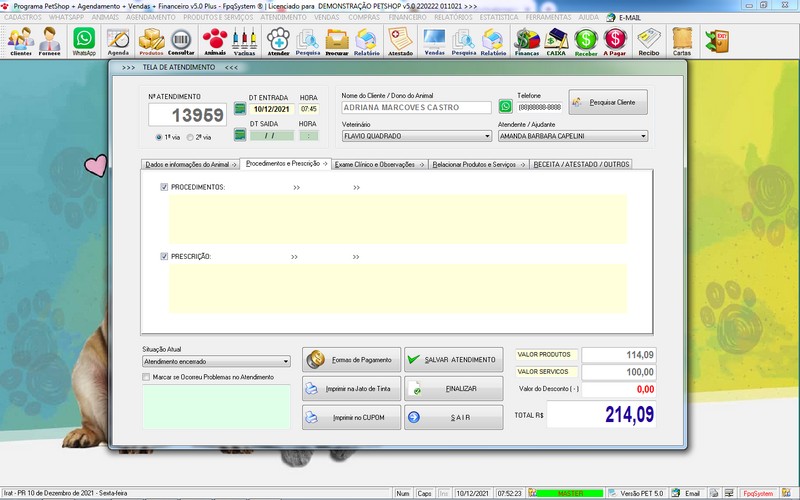Click the Atender paw-plus icon
Image resolution: width=800 pixels, height=500 pixels.
click(279, 41)
